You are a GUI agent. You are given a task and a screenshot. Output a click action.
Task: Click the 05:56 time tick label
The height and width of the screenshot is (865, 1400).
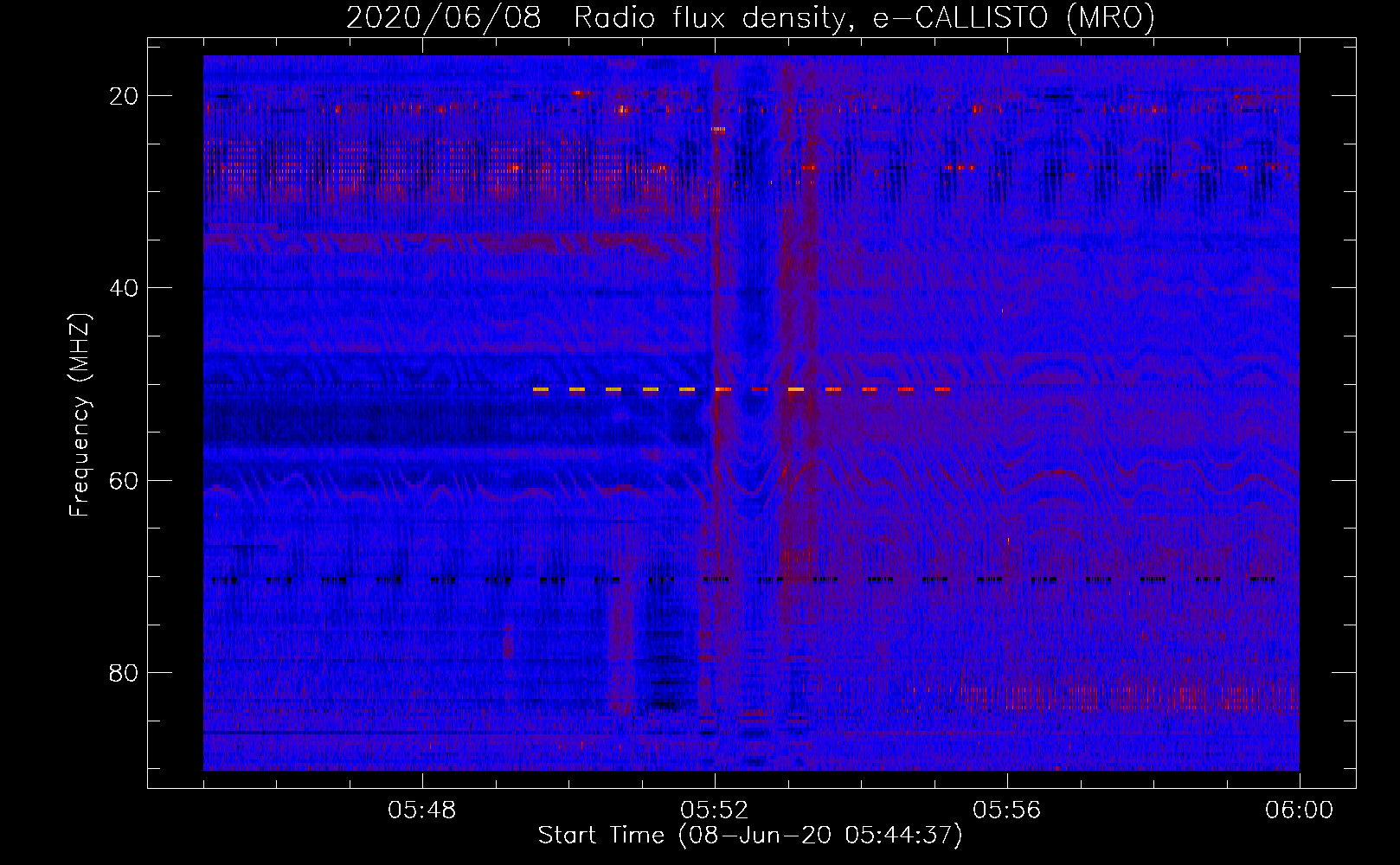click(x=1007, y=810)
